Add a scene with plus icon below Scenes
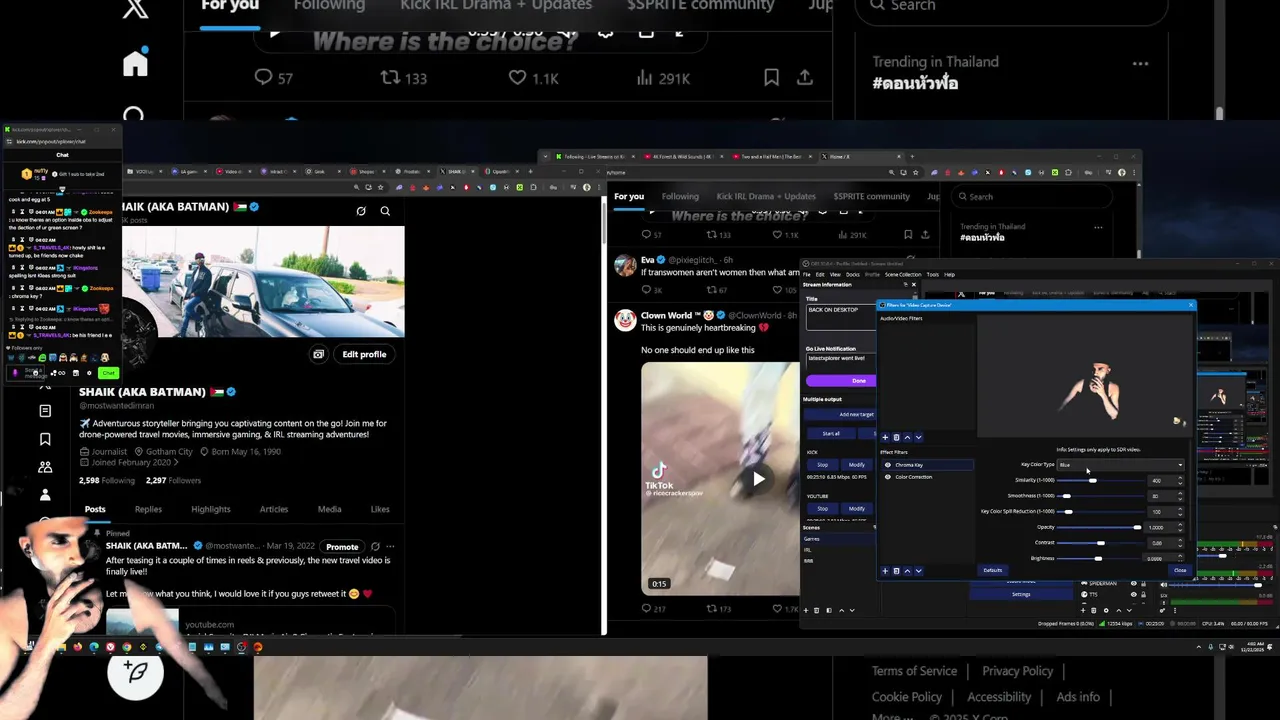 tap(806, 610)
